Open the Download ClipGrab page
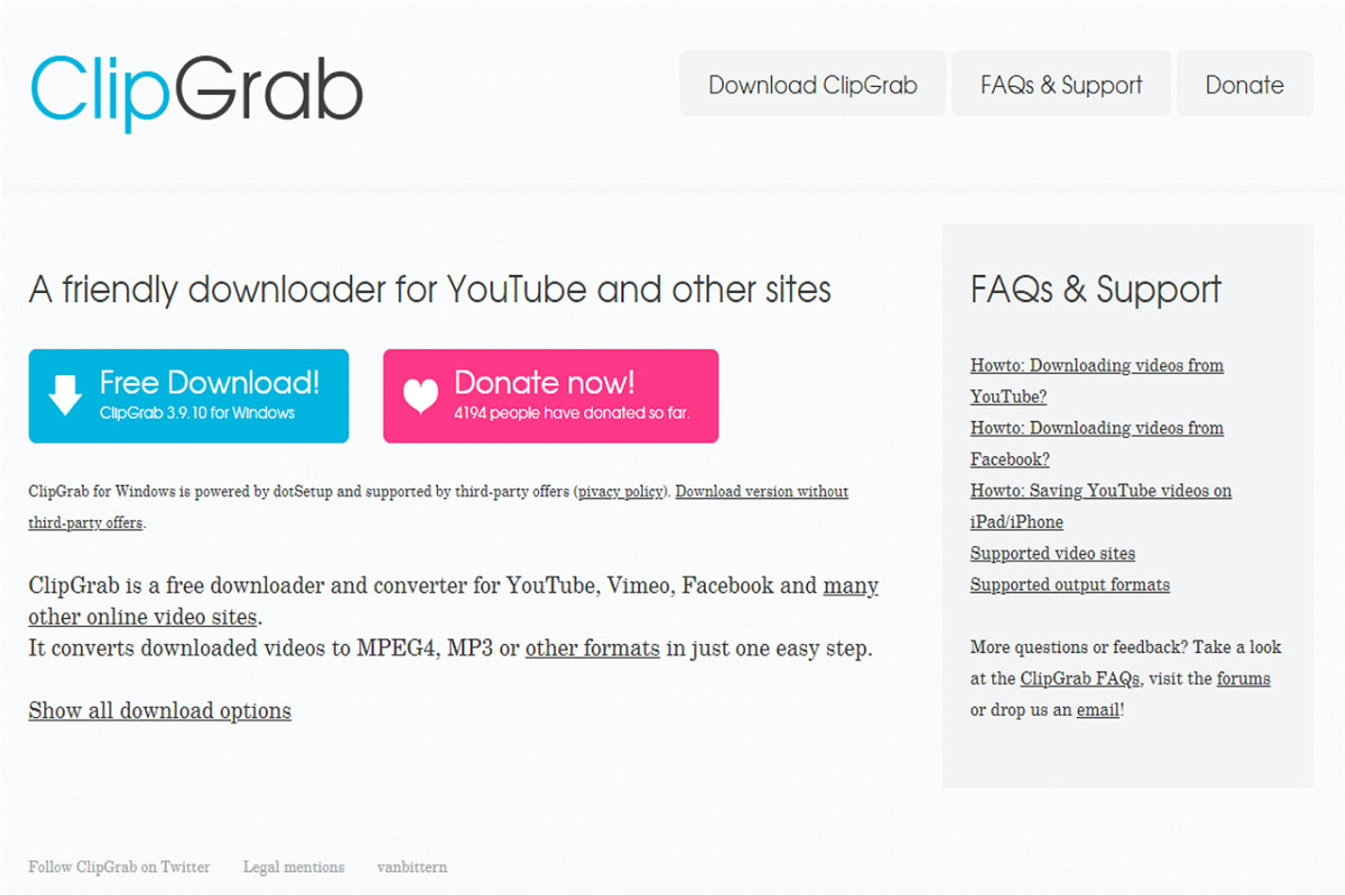The width and height of the screenshot is (1345, 896). point(812,84)
